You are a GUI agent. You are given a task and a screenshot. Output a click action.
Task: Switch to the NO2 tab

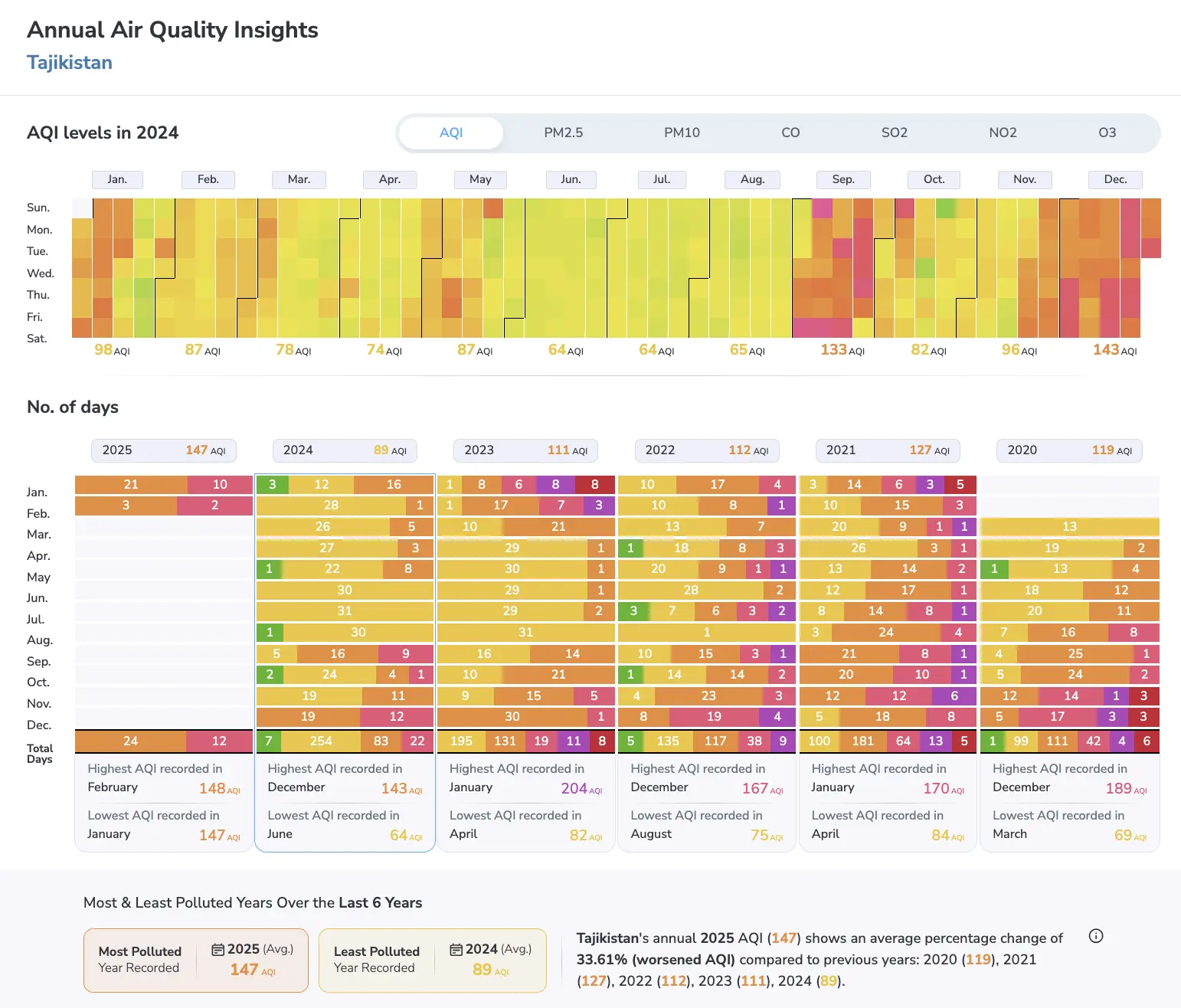click(1003, 133)
